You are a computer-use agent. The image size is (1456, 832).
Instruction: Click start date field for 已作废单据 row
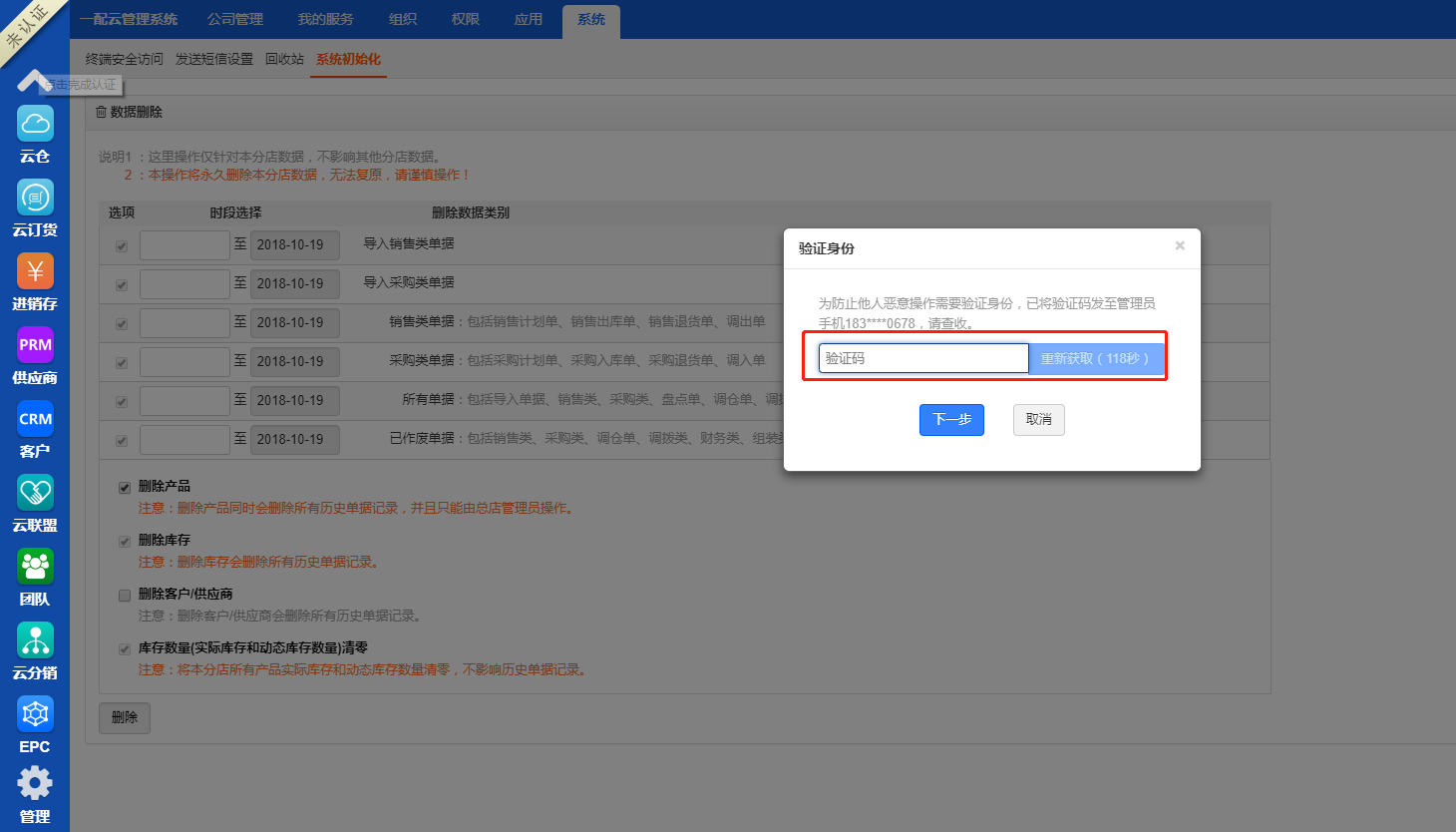click(x=184, y=440)
